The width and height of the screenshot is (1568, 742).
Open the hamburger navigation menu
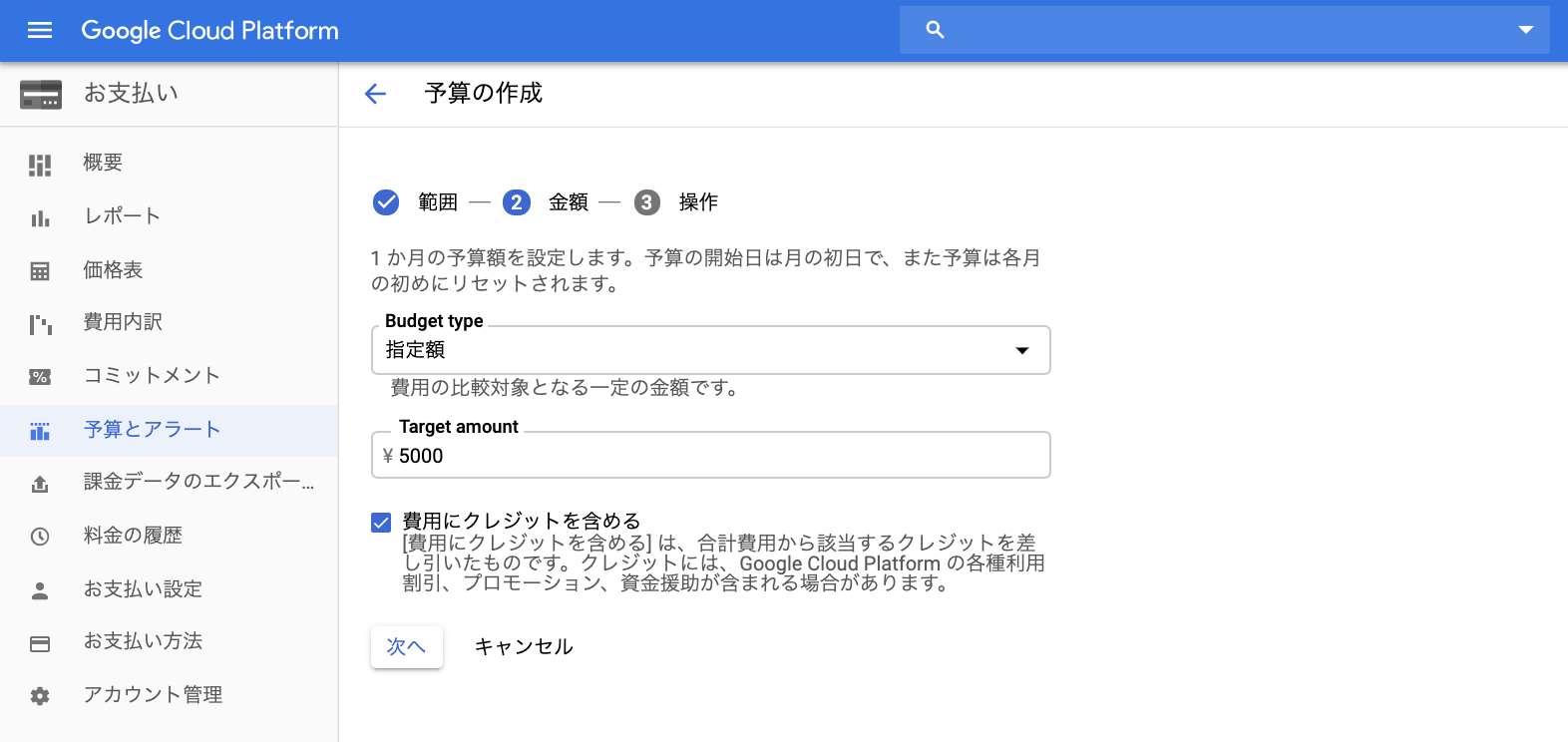[40, 30]
